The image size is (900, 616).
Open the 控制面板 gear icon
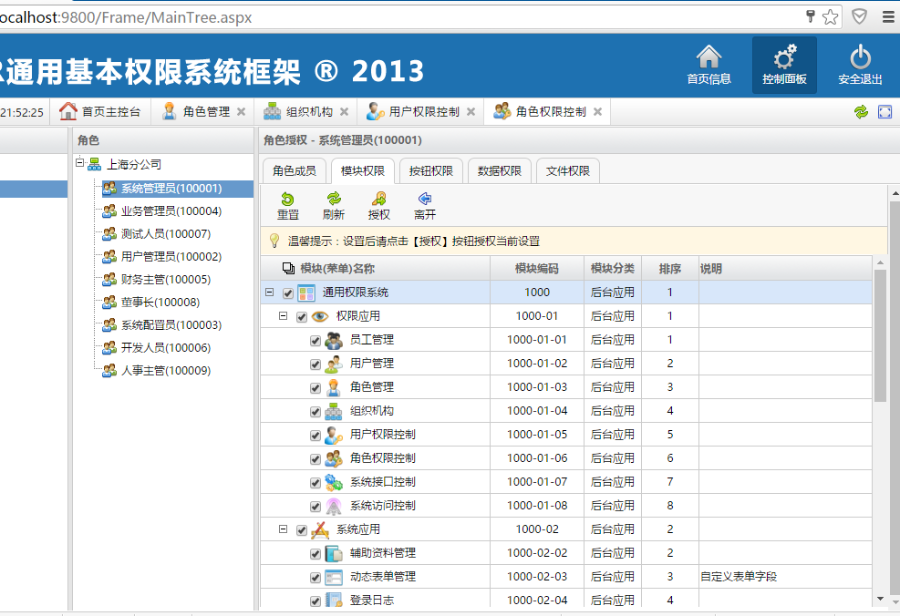point(784,58)
